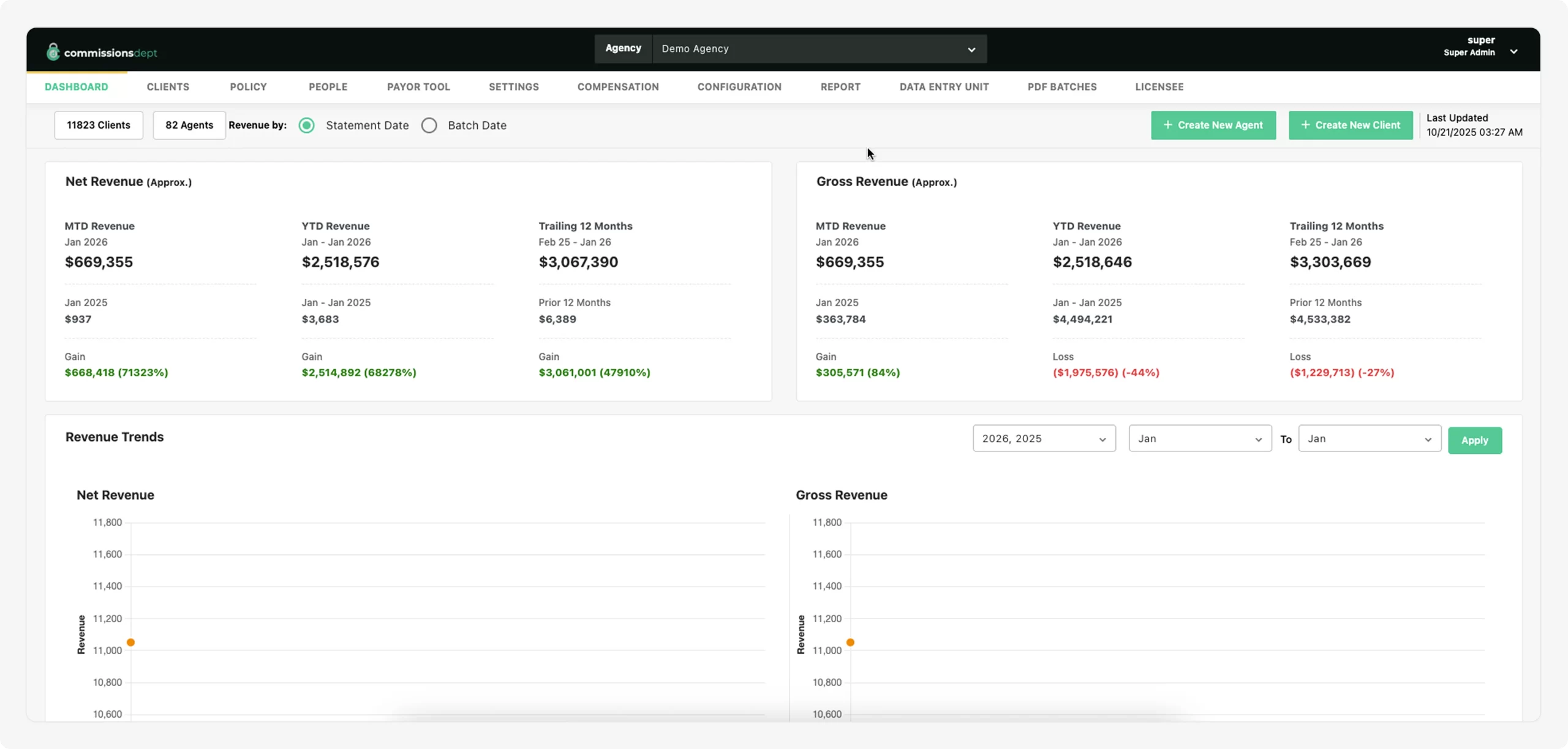Image resolution: width=1568 pixels, height=749 pixels.
Task: Select the Statement Date radio button
Action: click(x=306, y=125)
